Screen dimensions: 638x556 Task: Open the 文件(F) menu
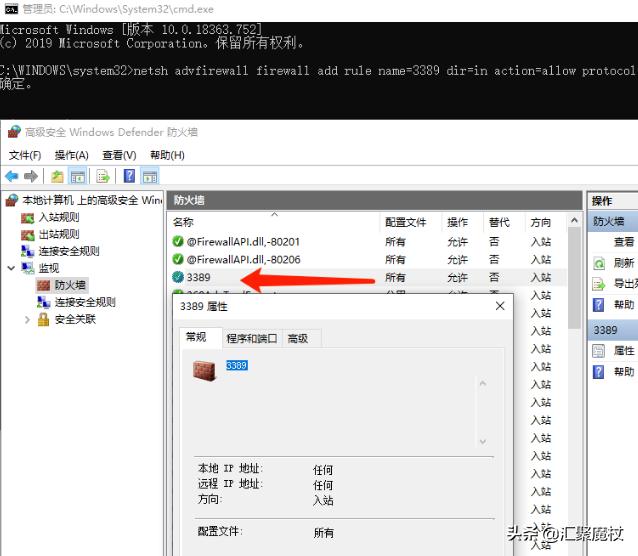point(25,155)
